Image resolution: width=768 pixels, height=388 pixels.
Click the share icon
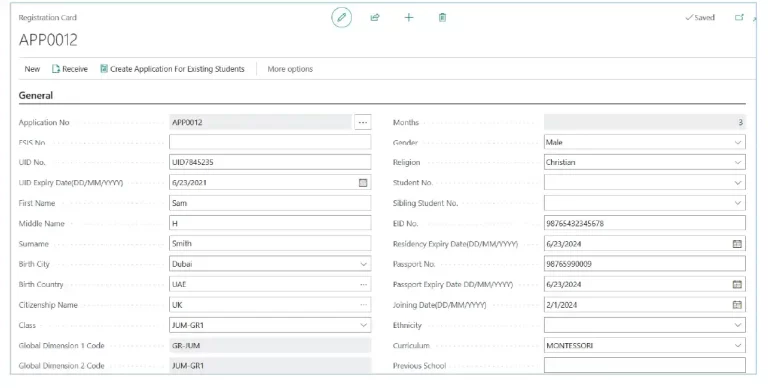375,18
